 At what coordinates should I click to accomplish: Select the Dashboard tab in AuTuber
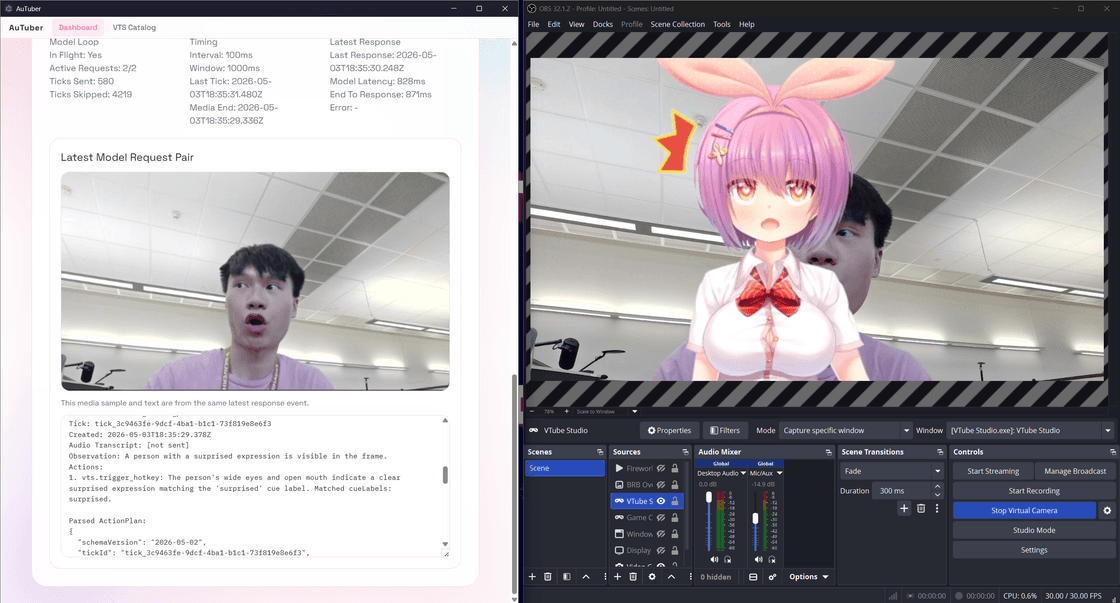tap(78, 28)
